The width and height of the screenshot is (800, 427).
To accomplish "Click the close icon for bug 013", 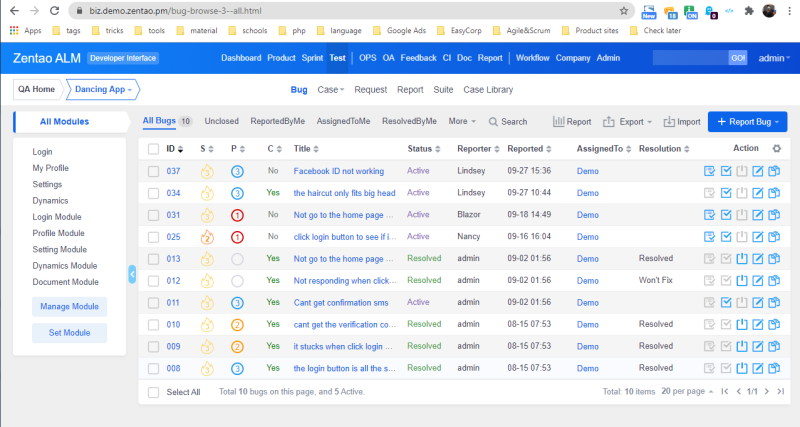I will [x=742, y=258].
